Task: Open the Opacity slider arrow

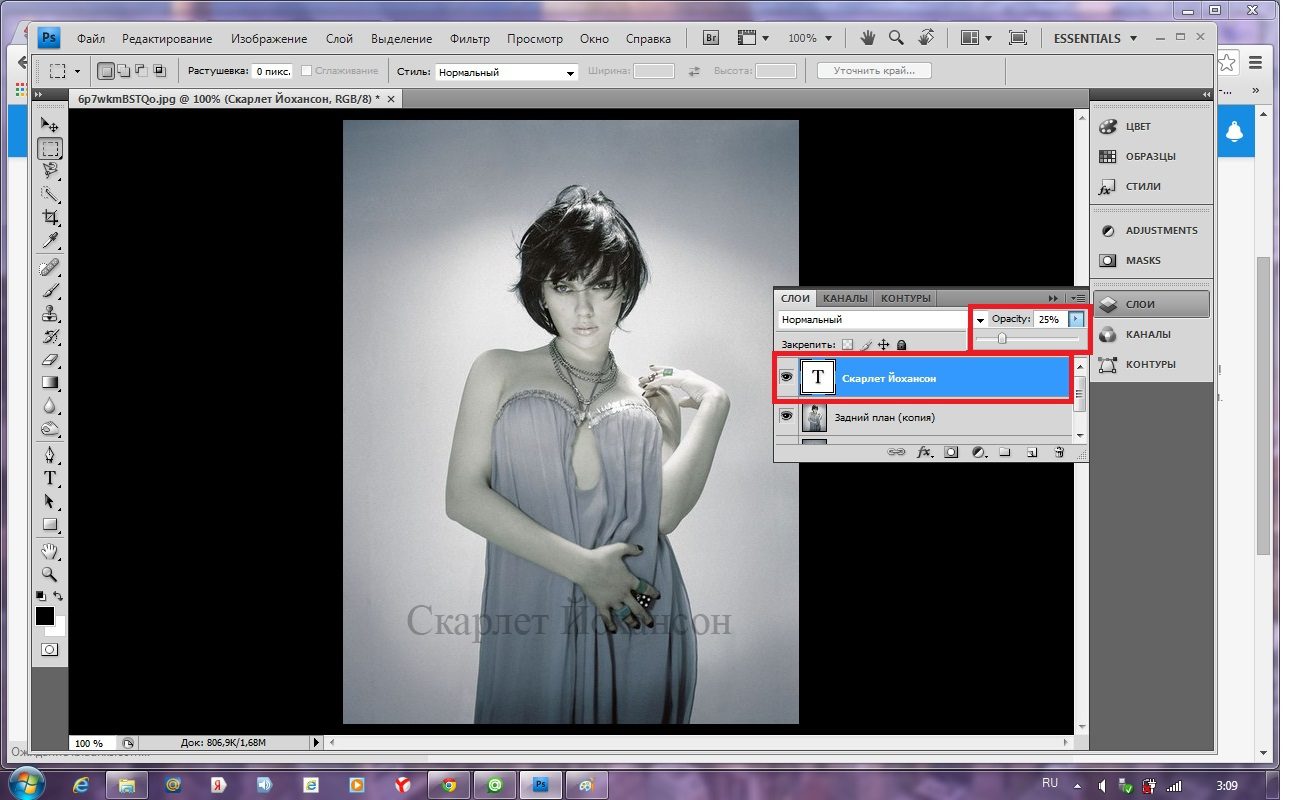Action: pyautogui.click(x=1076, y=319)
